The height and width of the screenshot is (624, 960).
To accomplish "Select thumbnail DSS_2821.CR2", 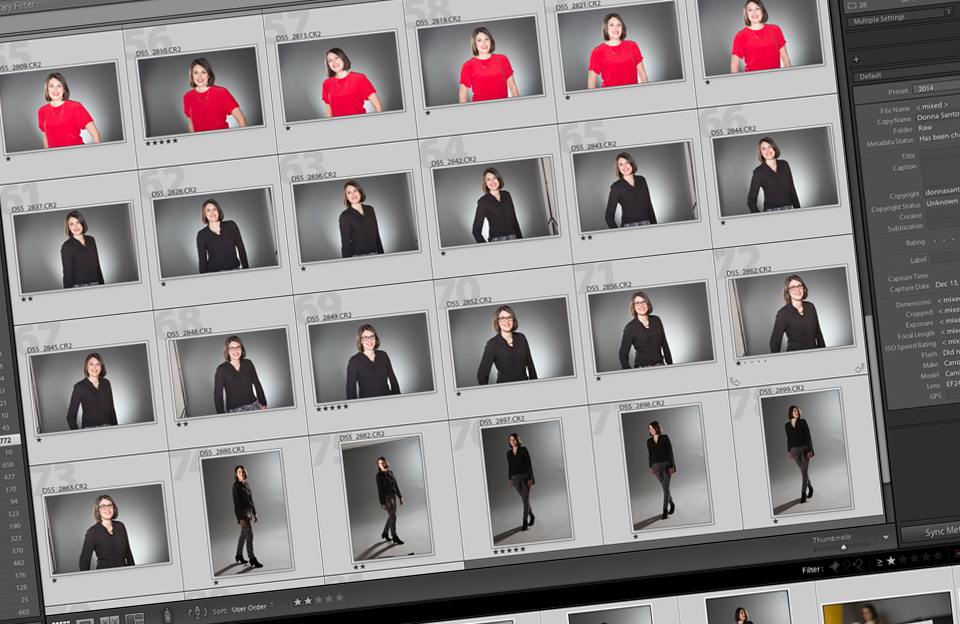I will 618,47.
